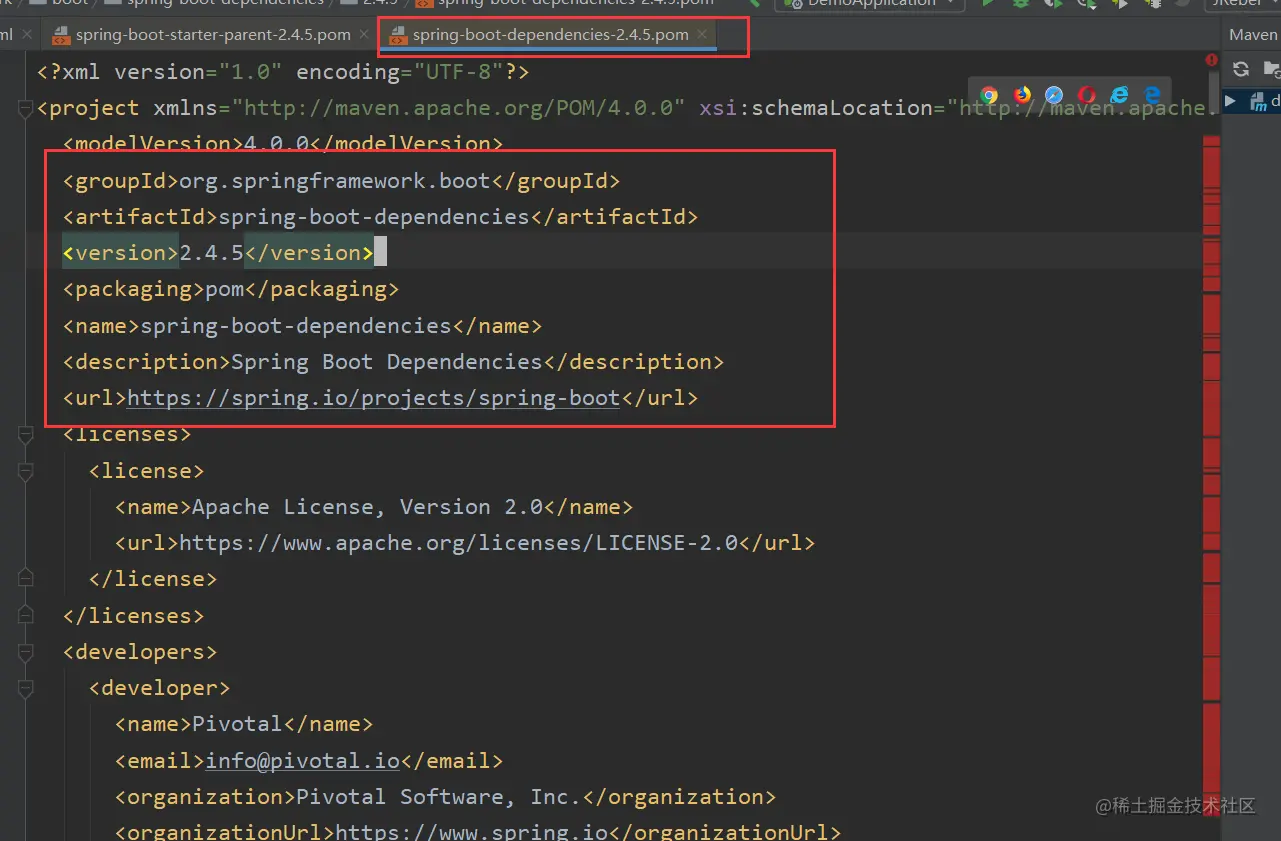Open the info@pivotal.io email link

click(300, 760)
